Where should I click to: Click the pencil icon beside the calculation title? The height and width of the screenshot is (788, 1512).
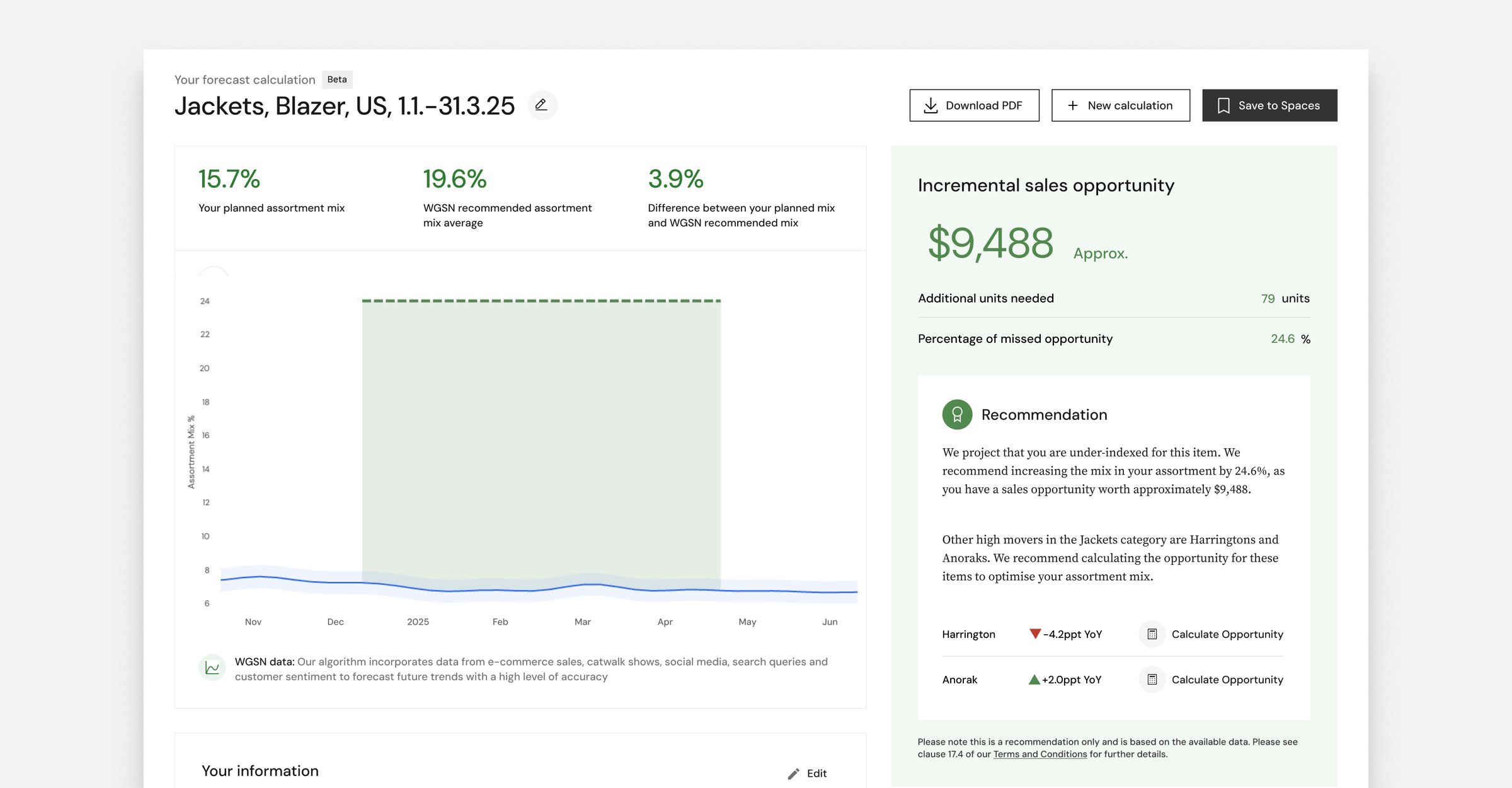click(x=541, y=105)
